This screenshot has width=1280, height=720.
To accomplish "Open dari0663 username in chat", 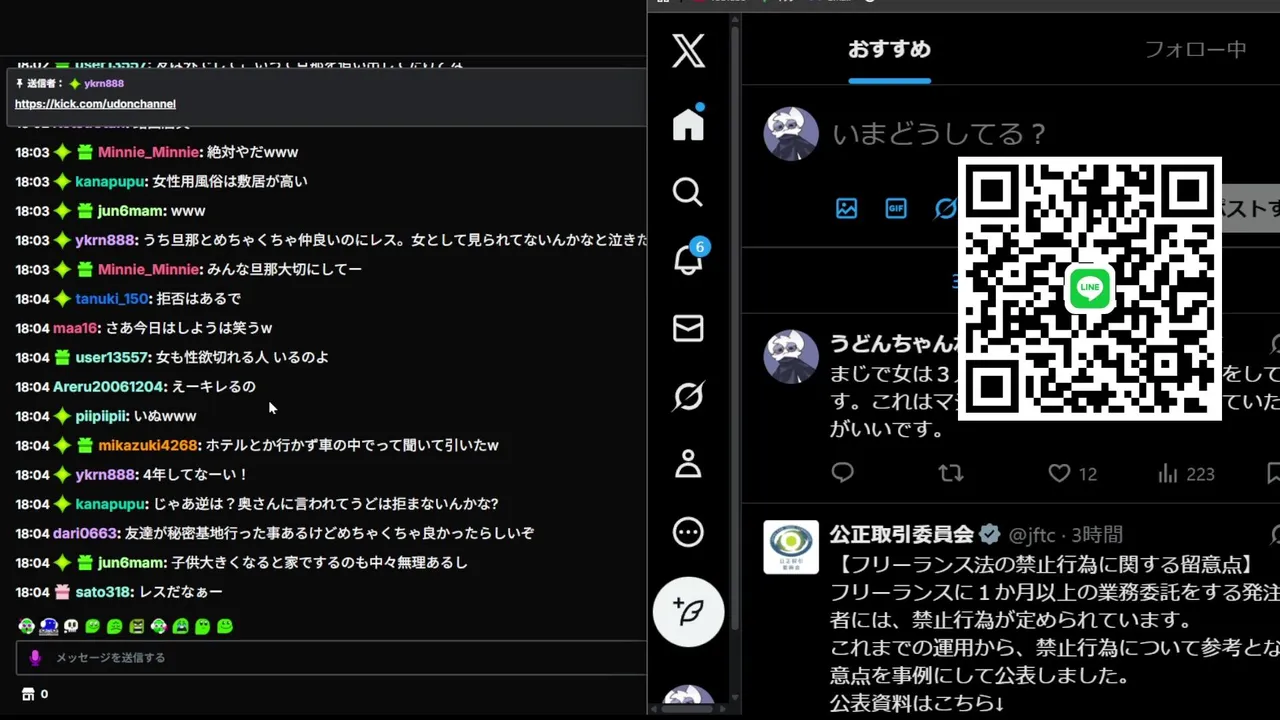I will point(85,533).
